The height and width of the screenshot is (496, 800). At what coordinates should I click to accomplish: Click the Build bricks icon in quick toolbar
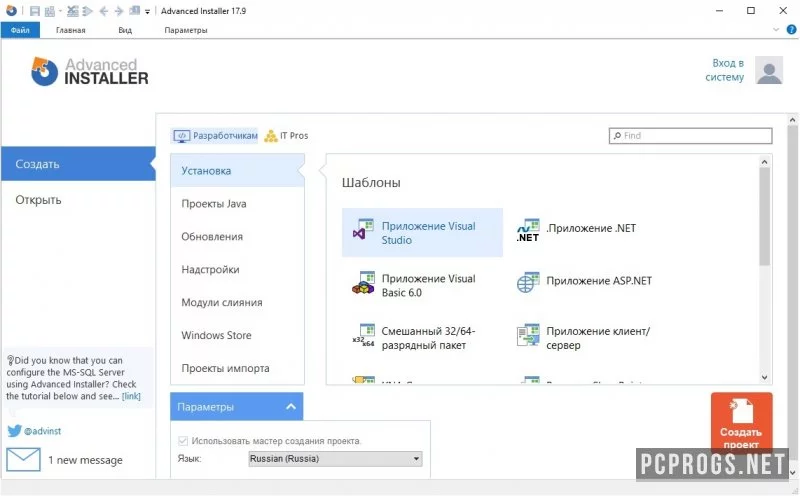[x=49, y=11]
